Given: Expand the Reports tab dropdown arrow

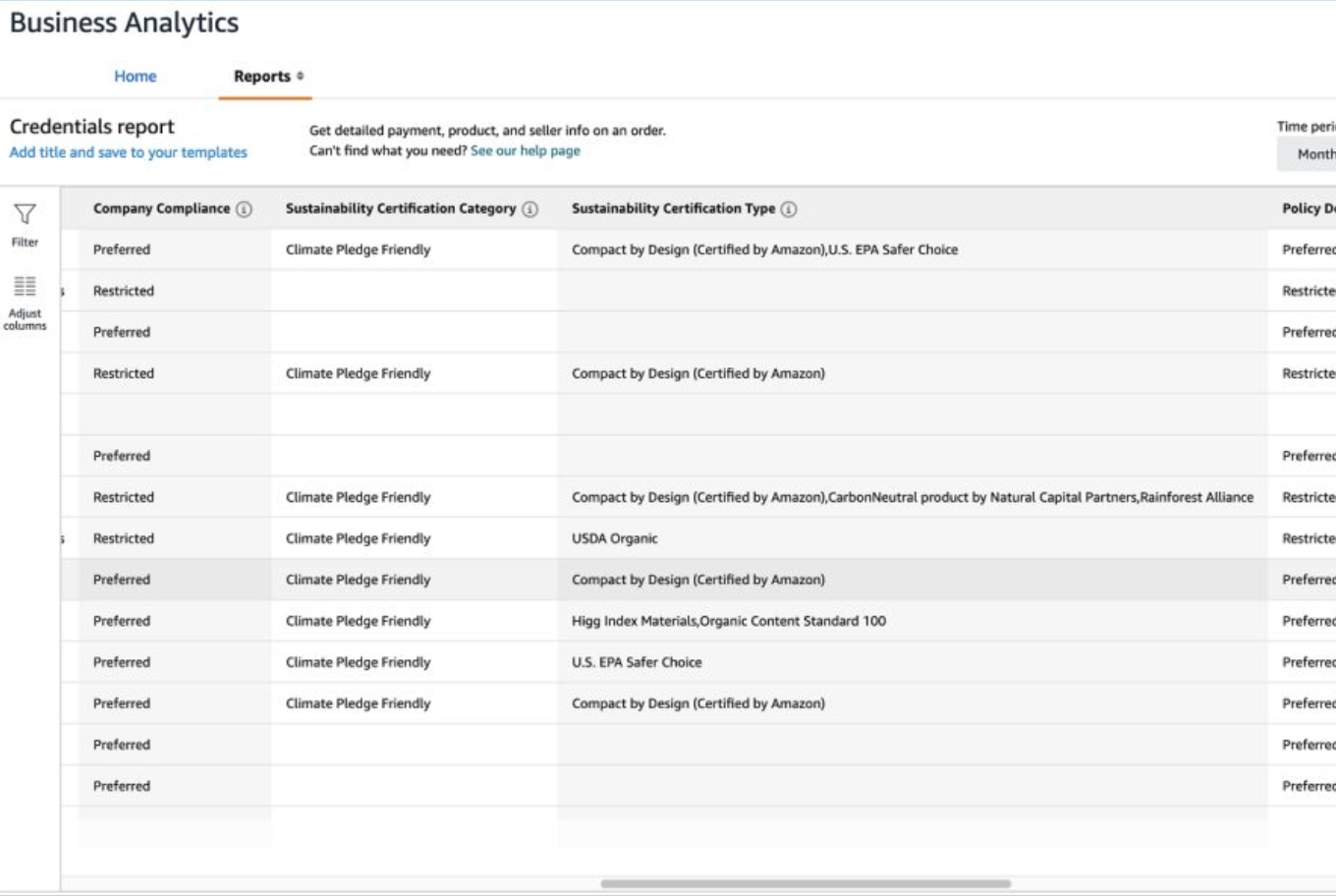Looking at the screenshot, I should pyautogui.click(x=301, y=76).
